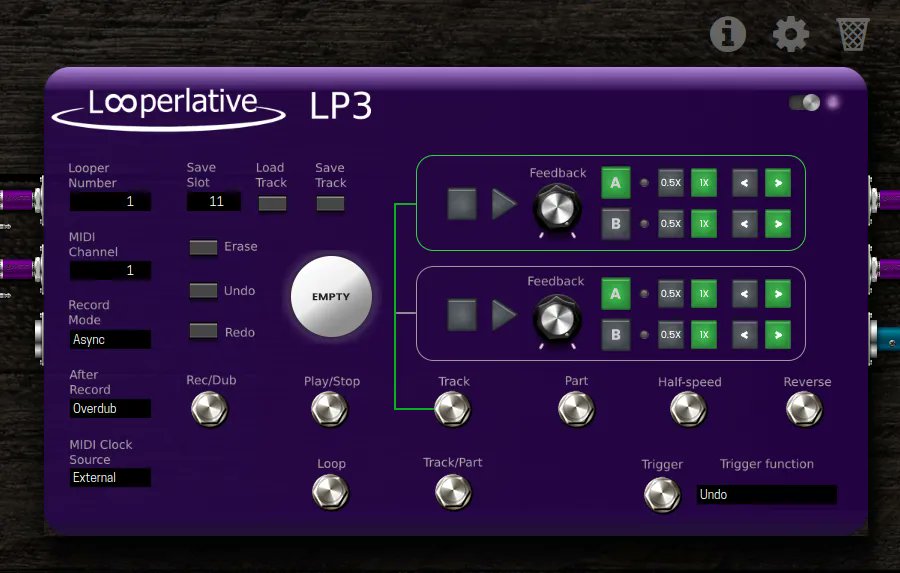Stomp the Track/Part footswitch

pyautogui.click(x=453, y=493)
